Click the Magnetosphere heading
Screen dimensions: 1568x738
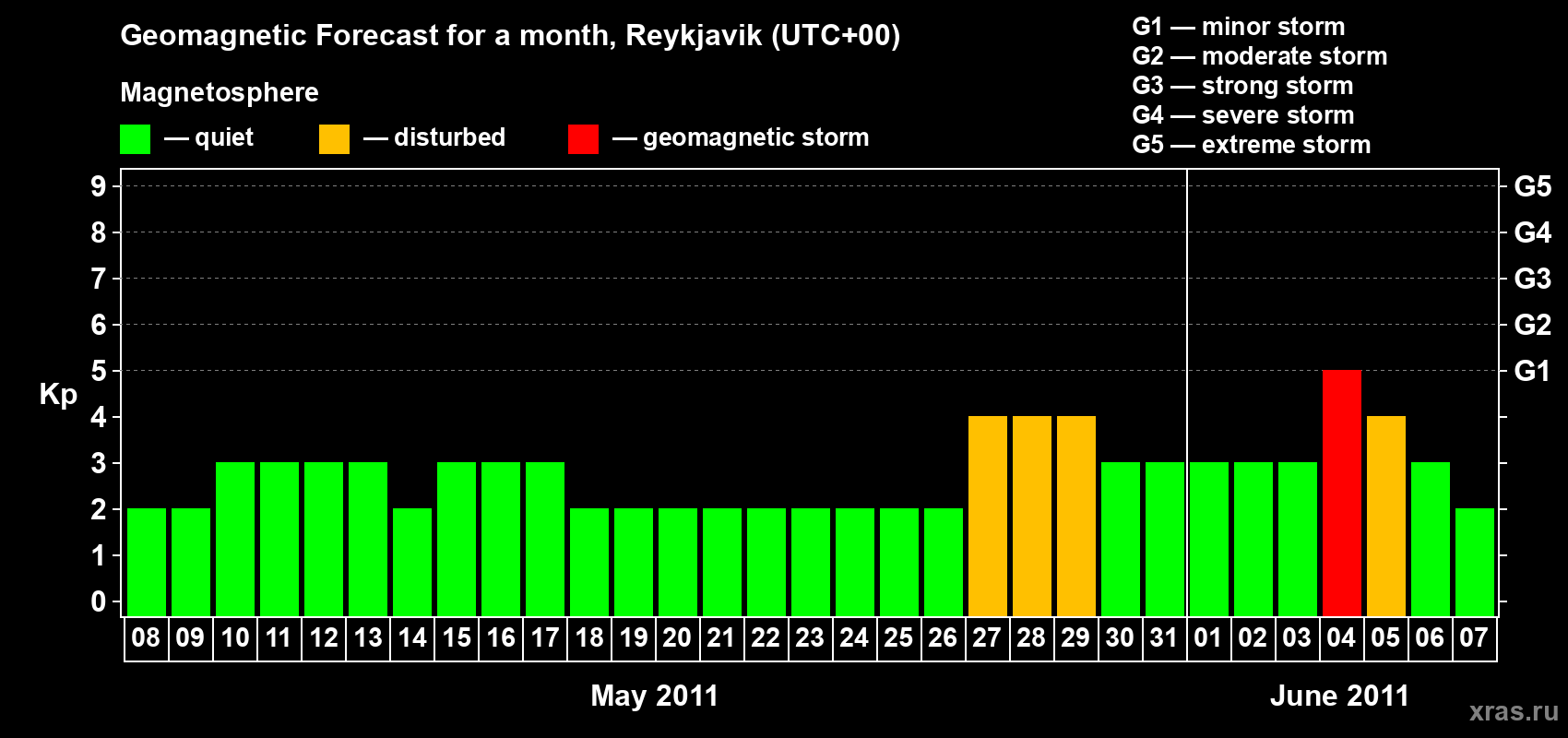tap(220, 93)
